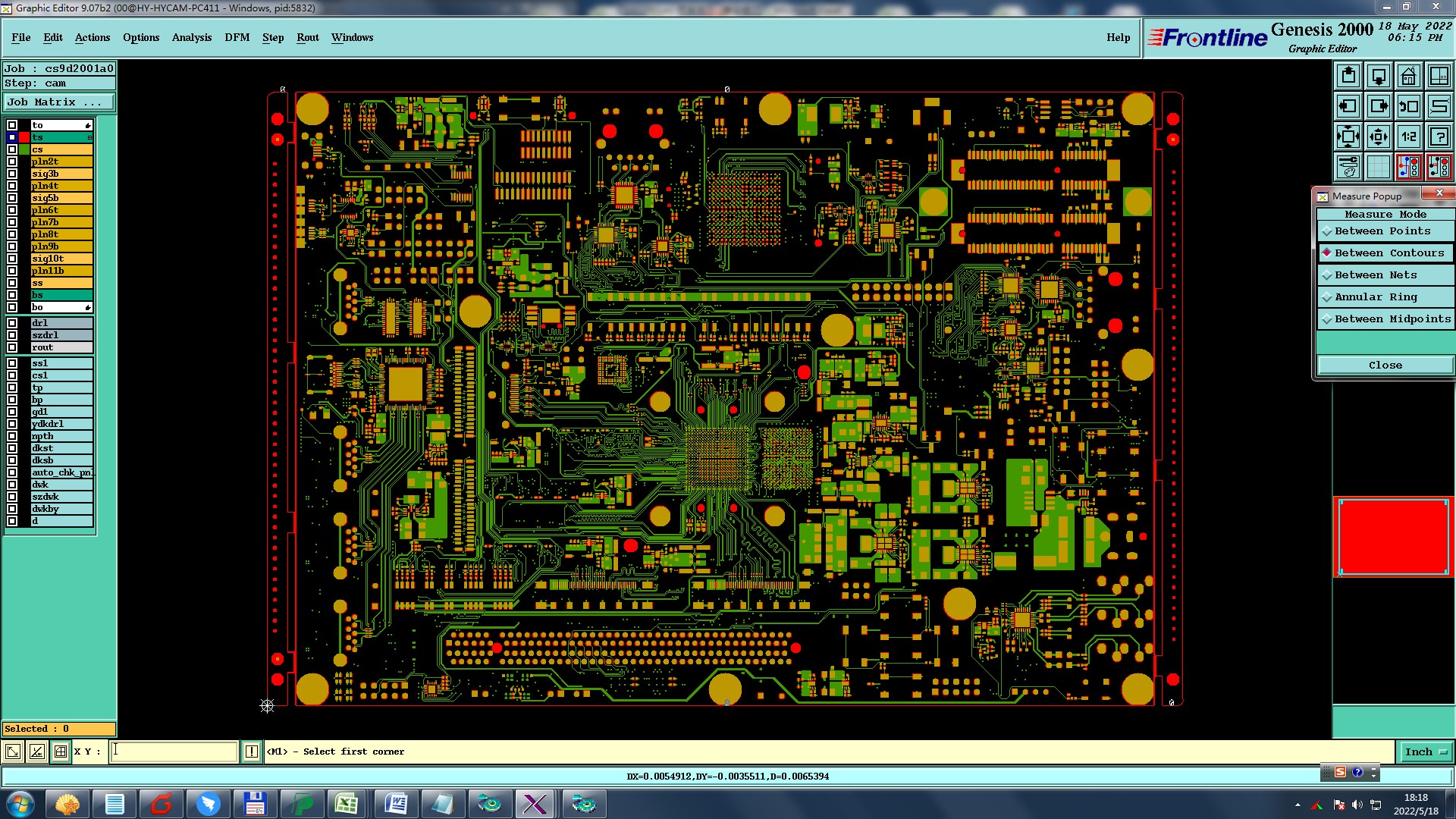Click the Home view icon
The height and width of the screenshot is (819, 1456).
tap(1408, 76)
